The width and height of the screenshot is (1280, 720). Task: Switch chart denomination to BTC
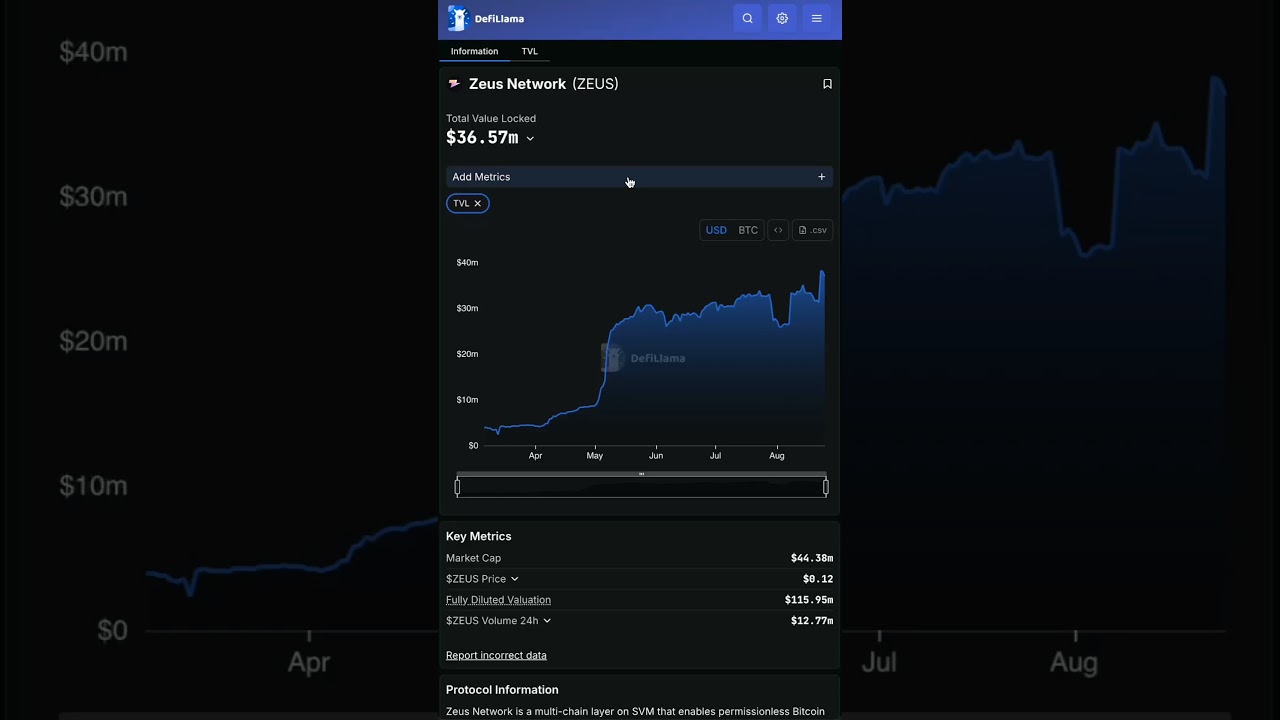coord(748,230)
